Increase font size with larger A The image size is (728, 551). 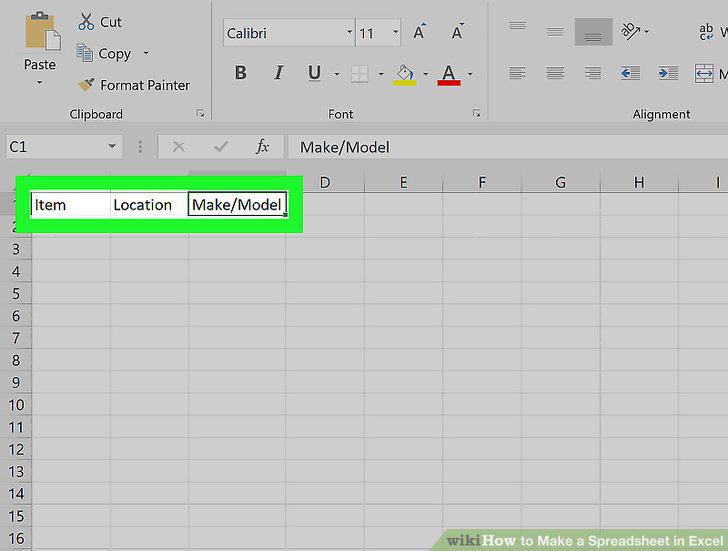[419, 32]
